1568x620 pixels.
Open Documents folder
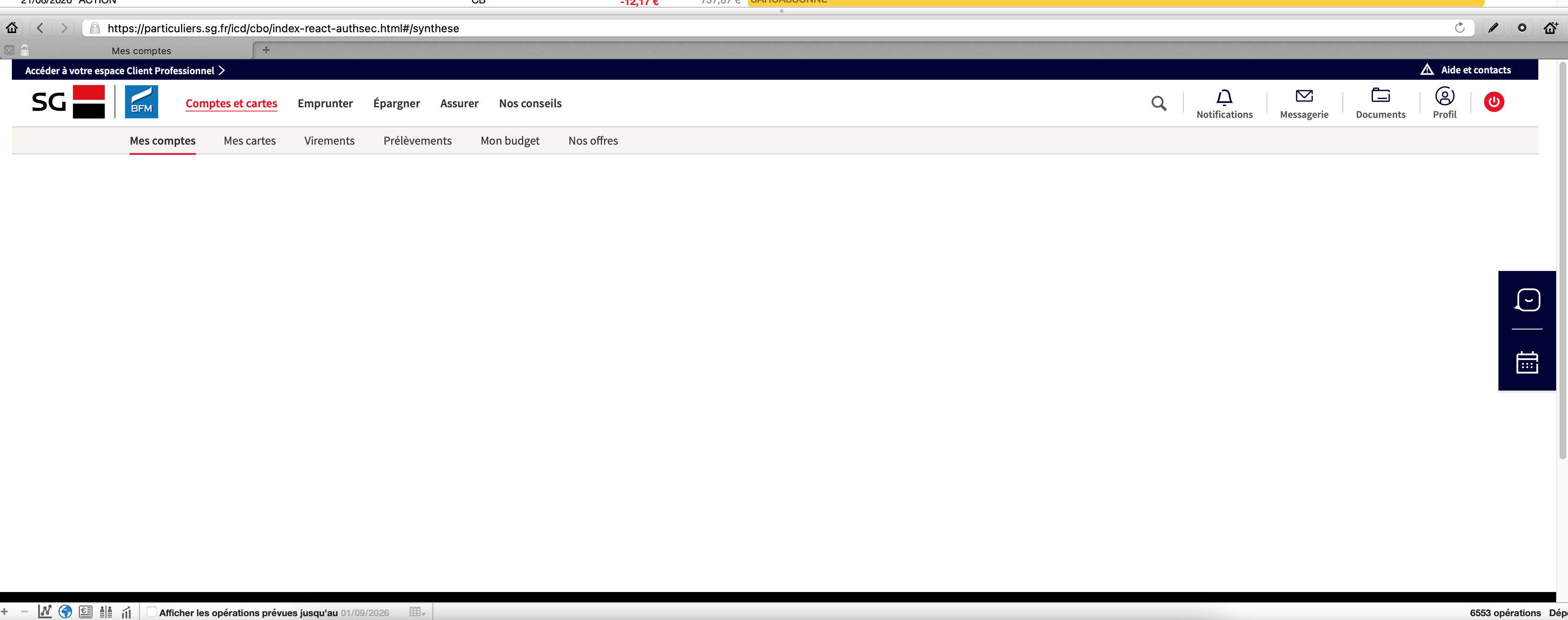[x=1380, y=104]
